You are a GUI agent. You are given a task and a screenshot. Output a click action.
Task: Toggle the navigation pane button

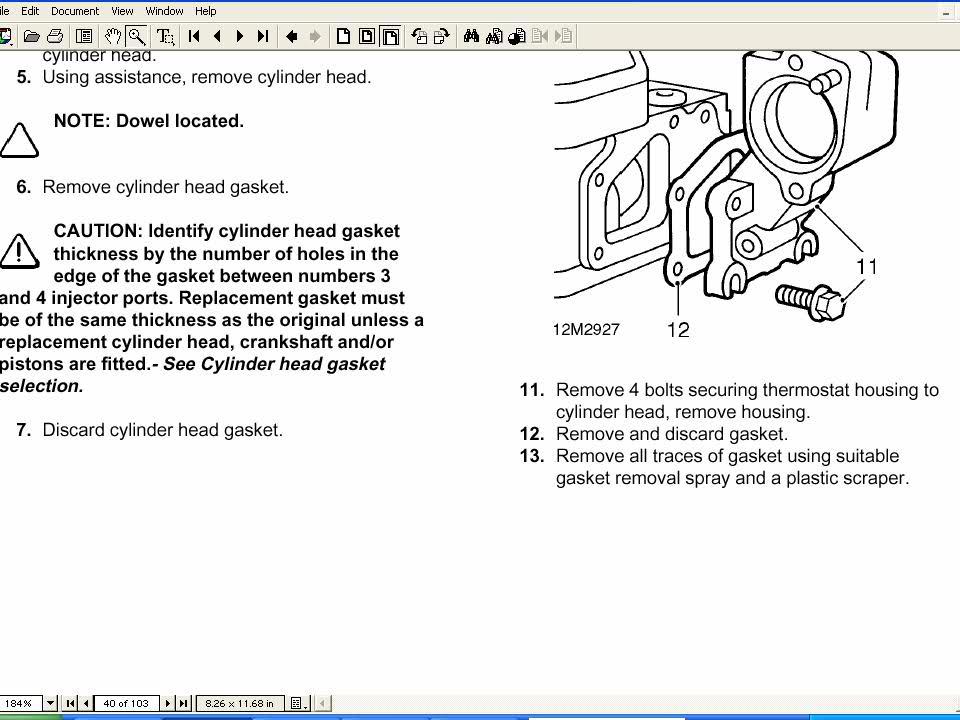click(x=84, y=37)
